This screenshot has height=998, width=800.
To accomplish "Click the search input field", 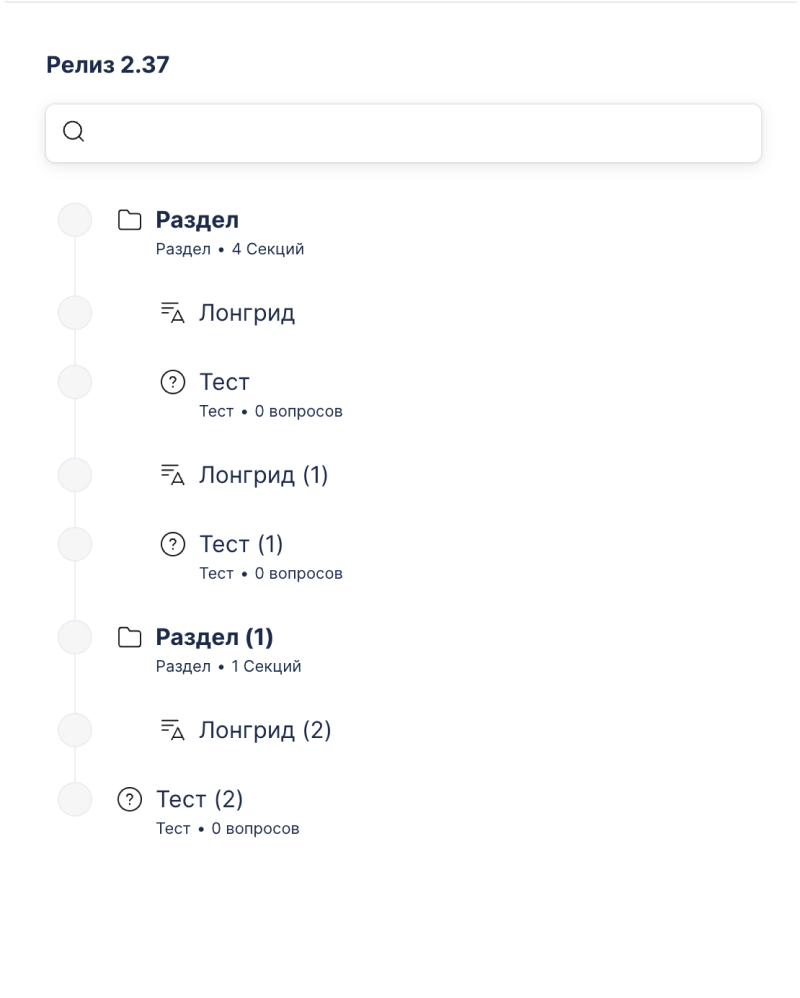I will 420,132.
